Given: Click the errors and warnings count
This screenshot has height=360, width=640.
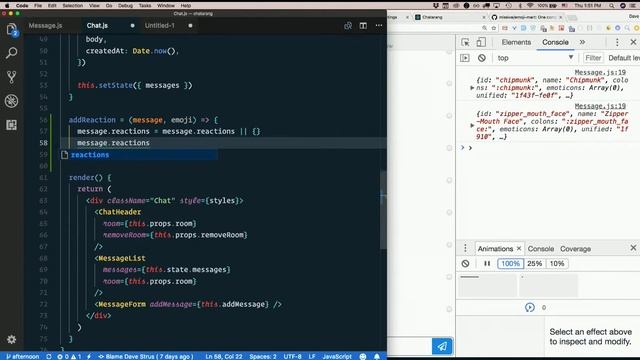Looking at the screenshot, I should point(69,356).
